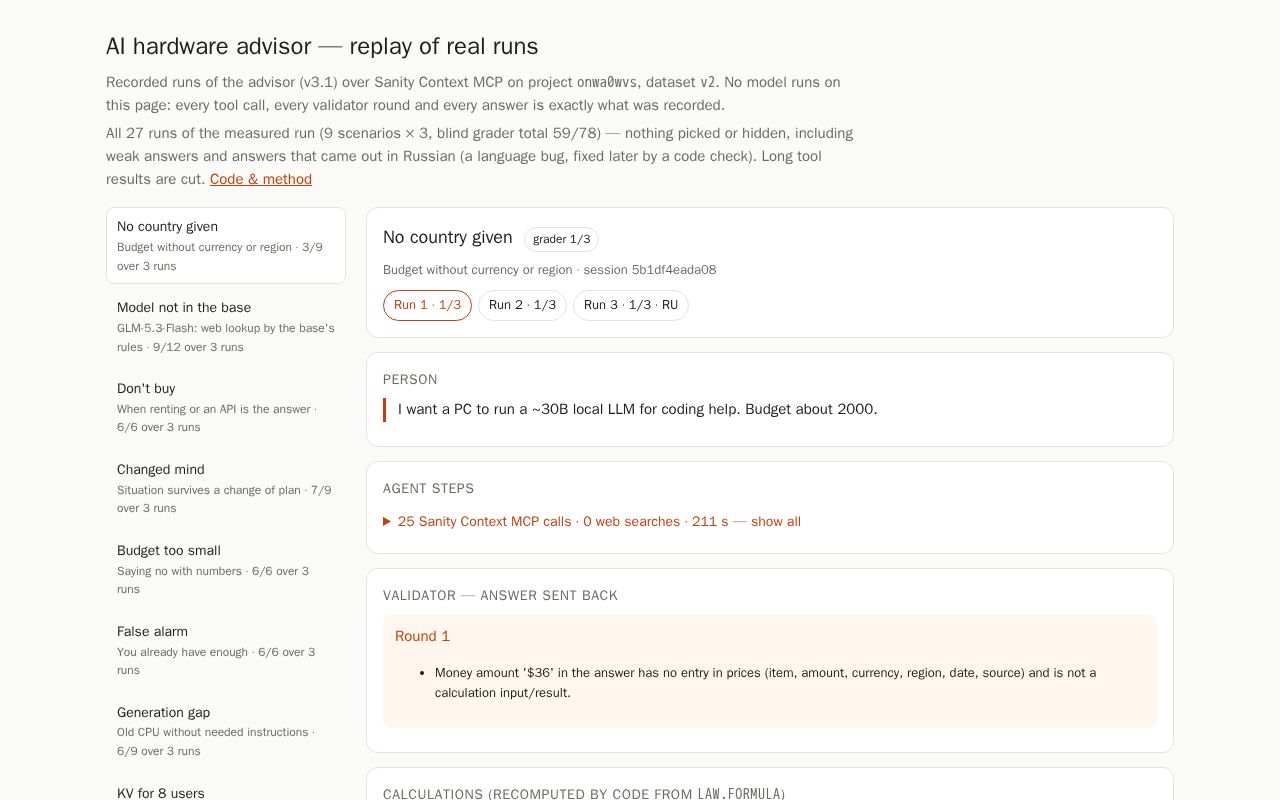Click the person's quoted request text

click(x=638, y=409)
